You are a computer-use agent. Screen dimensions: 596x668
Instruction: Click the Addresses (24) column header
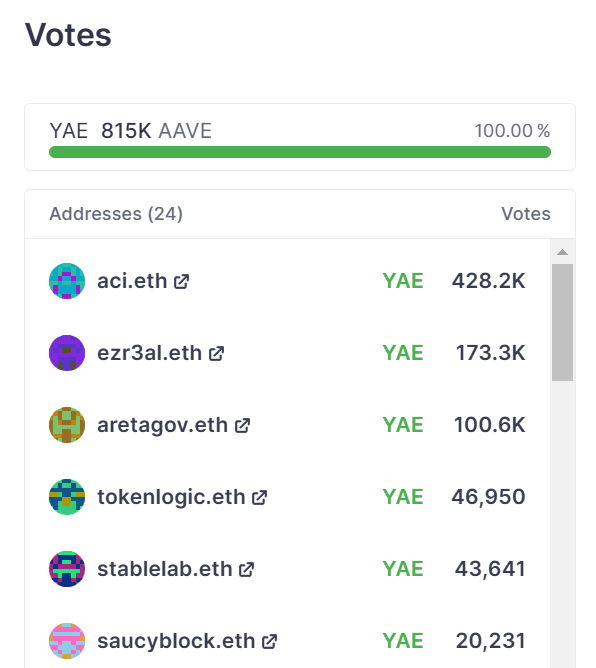coord(116,214)
